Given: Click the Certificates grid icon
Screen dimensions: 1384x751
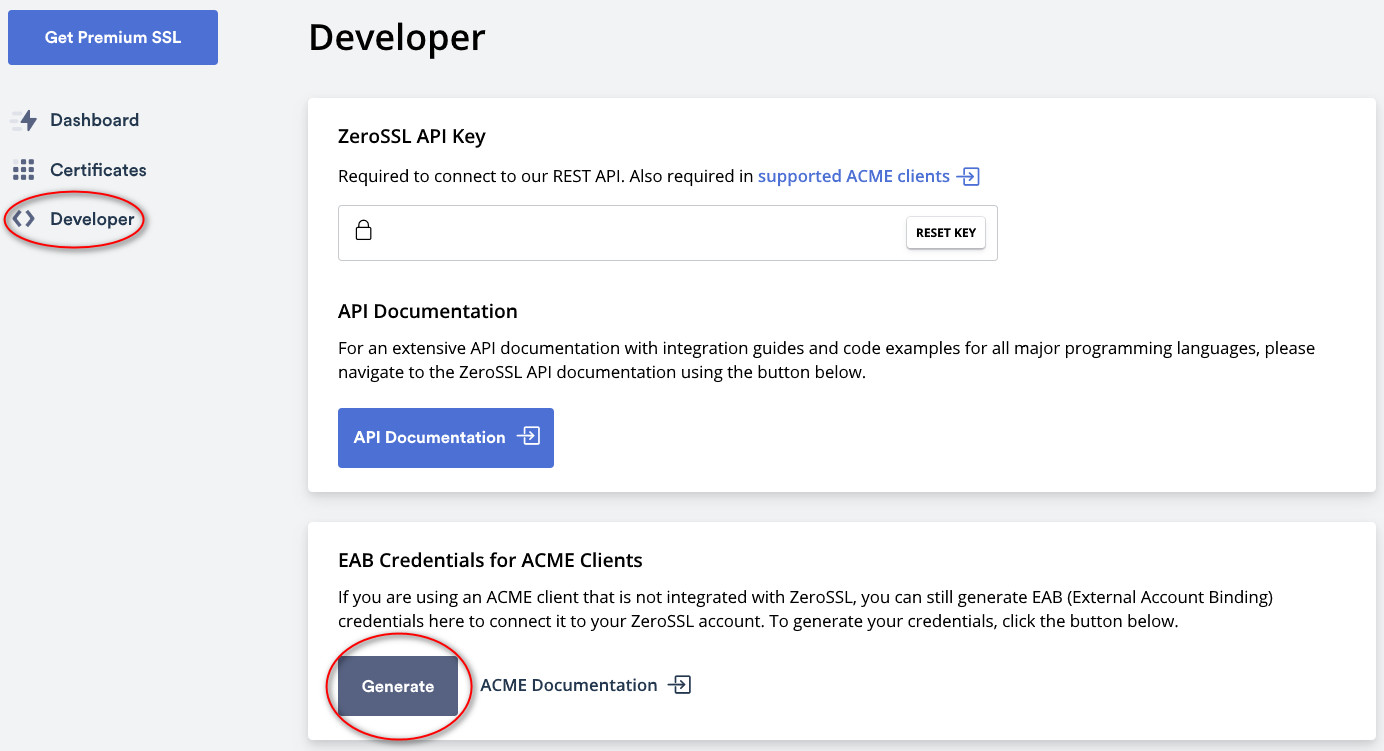Looking at the screenshot, I should 23,170.
